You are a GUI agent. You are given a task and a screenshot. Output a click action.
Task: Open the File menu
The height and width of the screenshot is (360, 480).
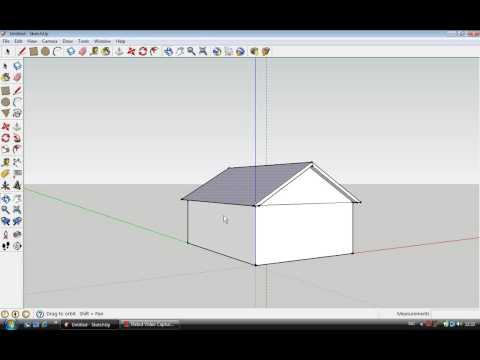(6, 41)
